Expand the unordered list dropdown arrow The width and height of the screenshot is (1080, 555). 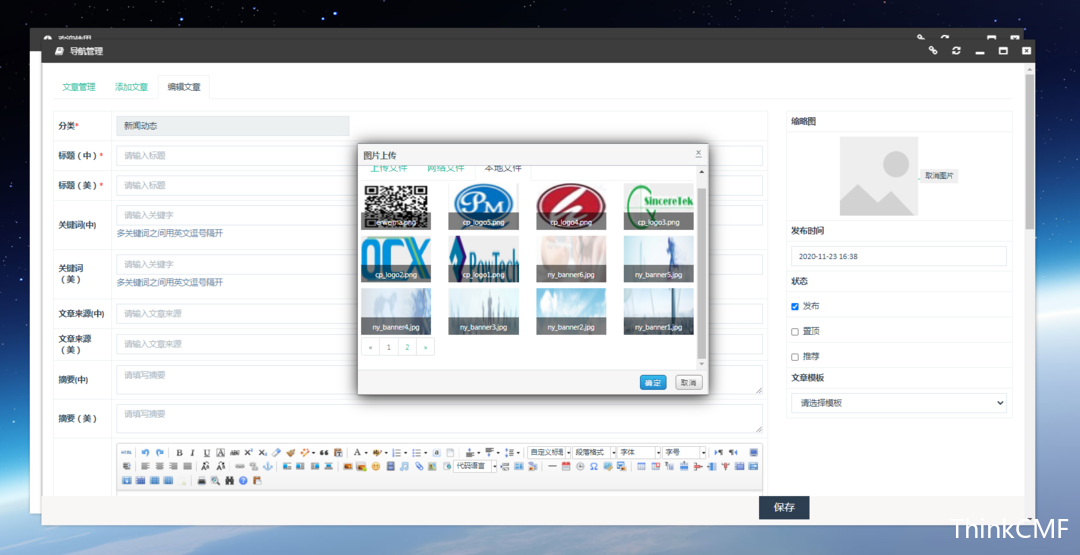pyautogui.click(x=426, y=453)
